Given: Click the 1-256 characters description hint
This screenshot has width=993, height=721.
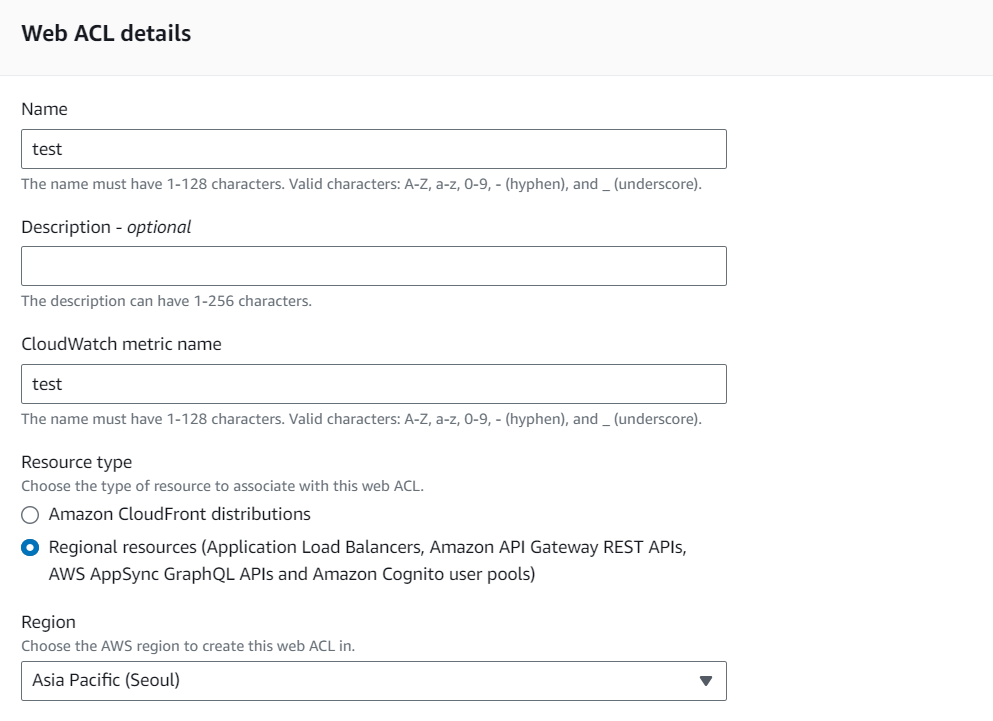Looking at the screenshot, I should pyautogui.click(x=166, y=301).
